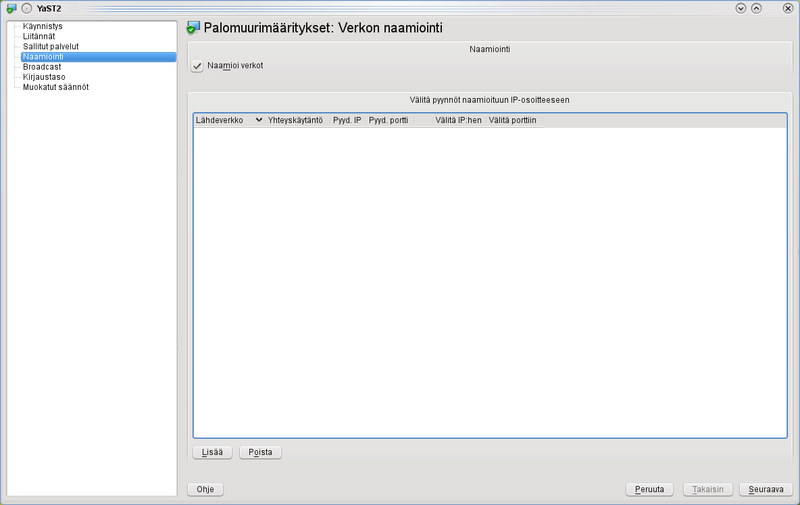Minimize the YaST2 window
Viewport: 800px width, 505px height.
click(x=741, y=8)
